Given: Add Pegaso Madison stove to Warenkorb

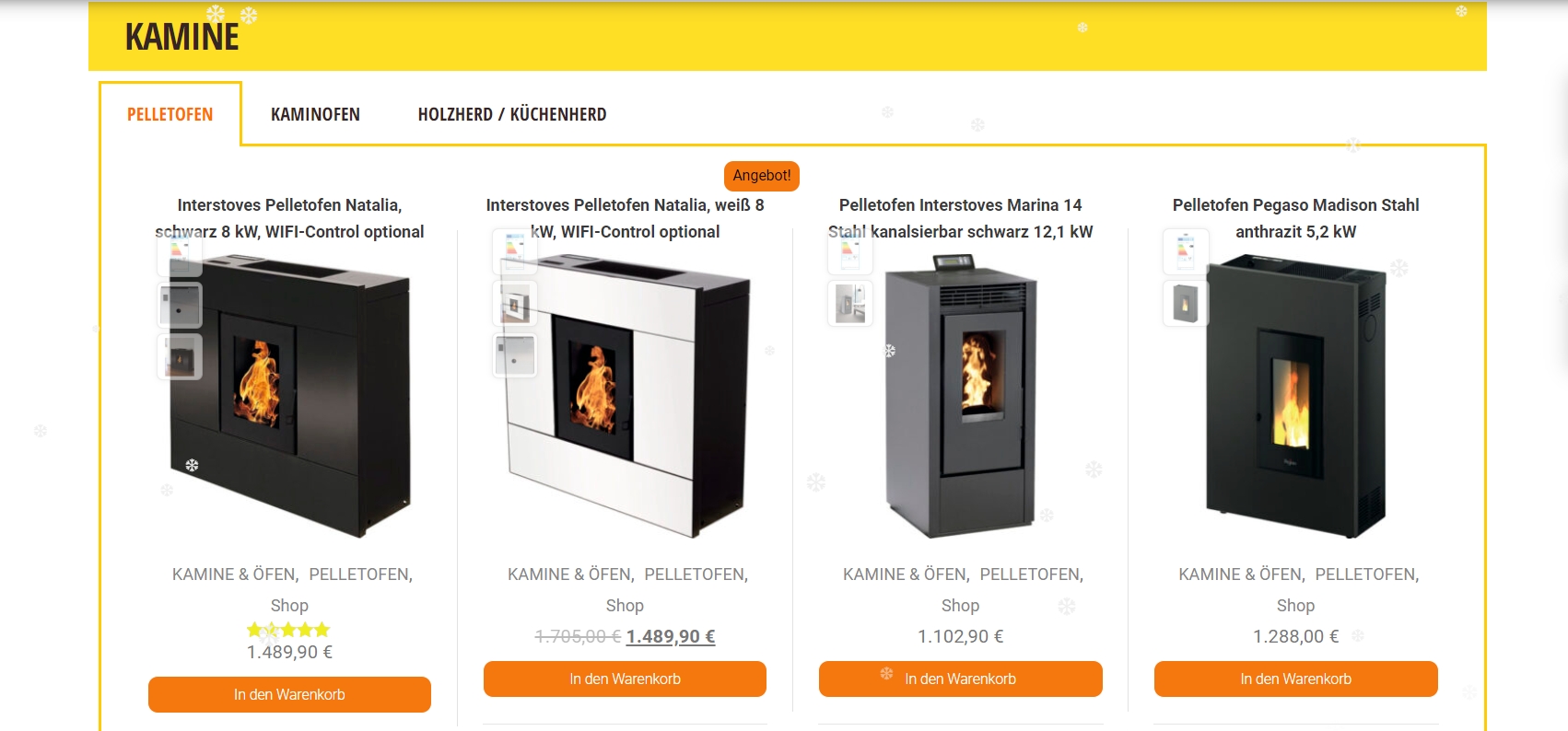Looking at the screenshot, I should pyautogui.click(x=1295, y=679).
